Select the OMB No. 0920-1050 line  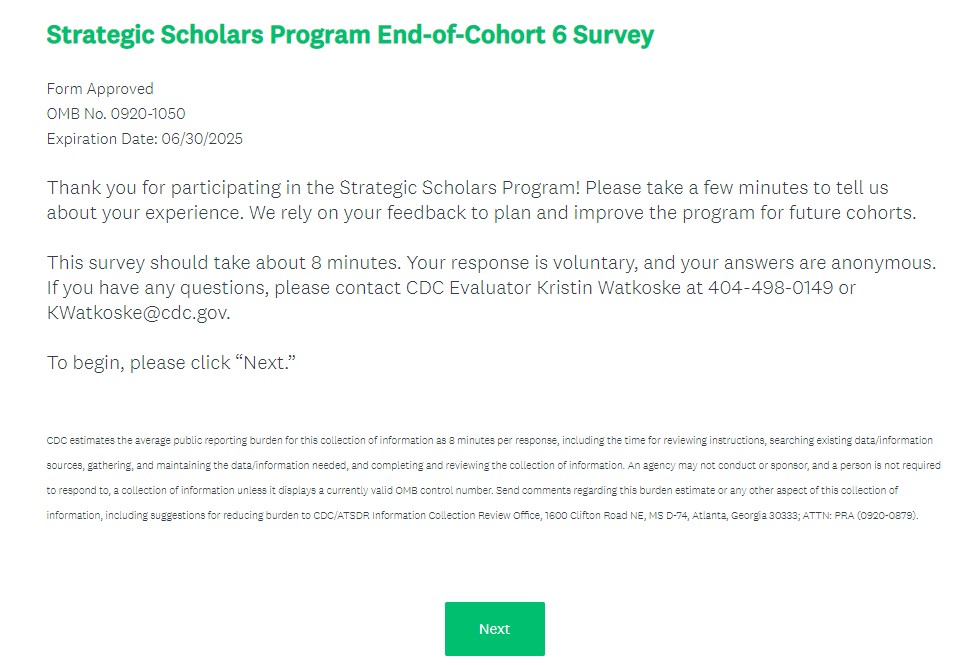(x=116, y=114)
